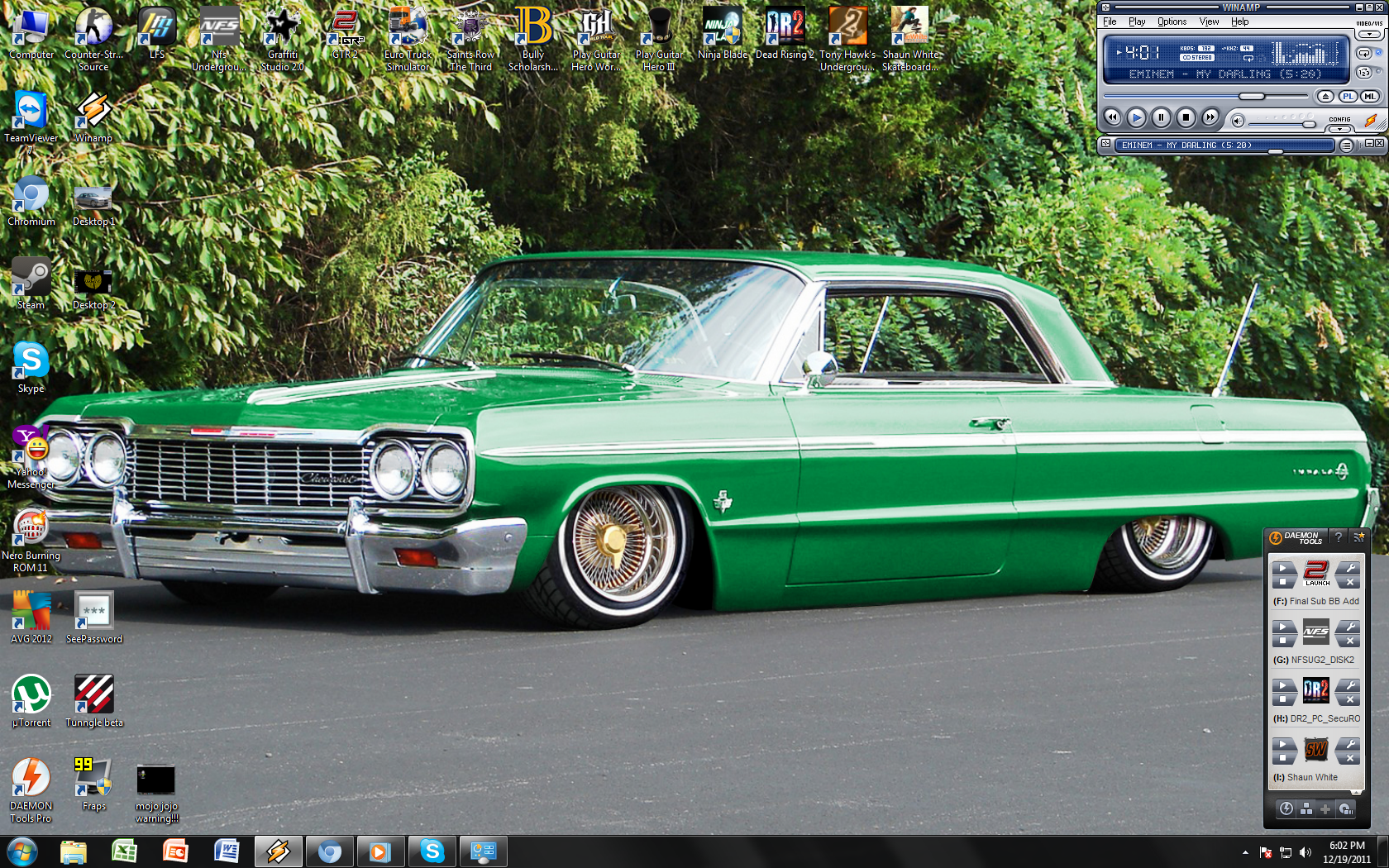Mute Winamp with the speaker button
The height and width of the screenshot is (868, 1389).
[x=1238, y=121]
